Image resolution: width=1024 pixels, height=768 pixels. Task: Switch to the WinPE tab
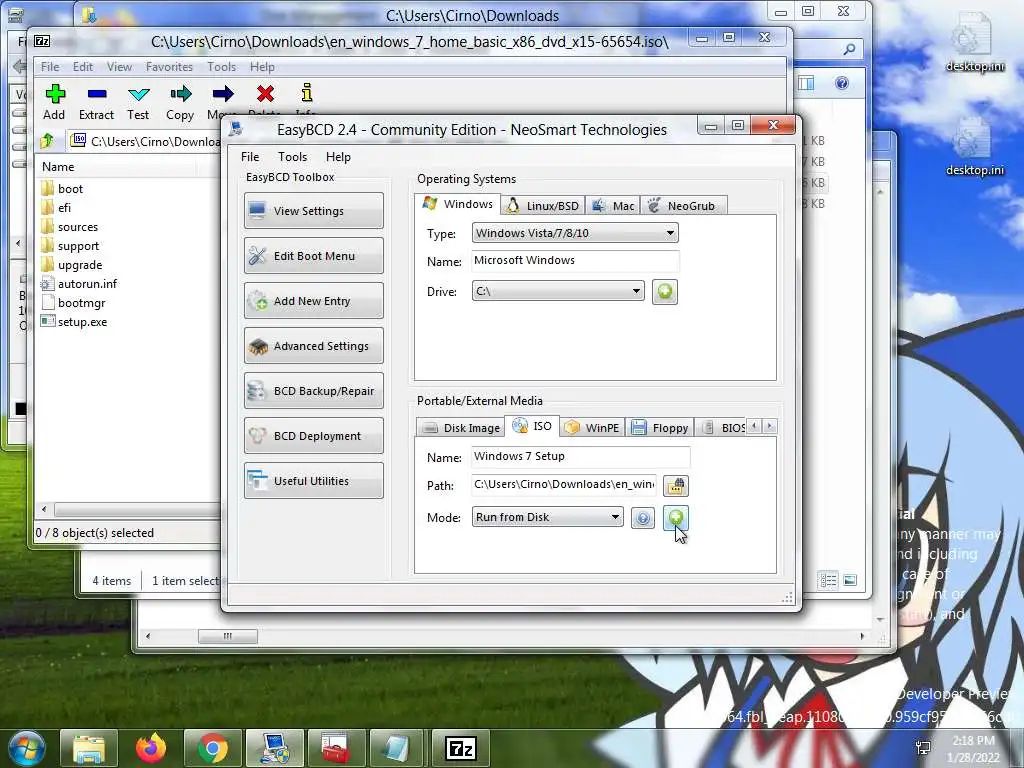coord(592,428)
